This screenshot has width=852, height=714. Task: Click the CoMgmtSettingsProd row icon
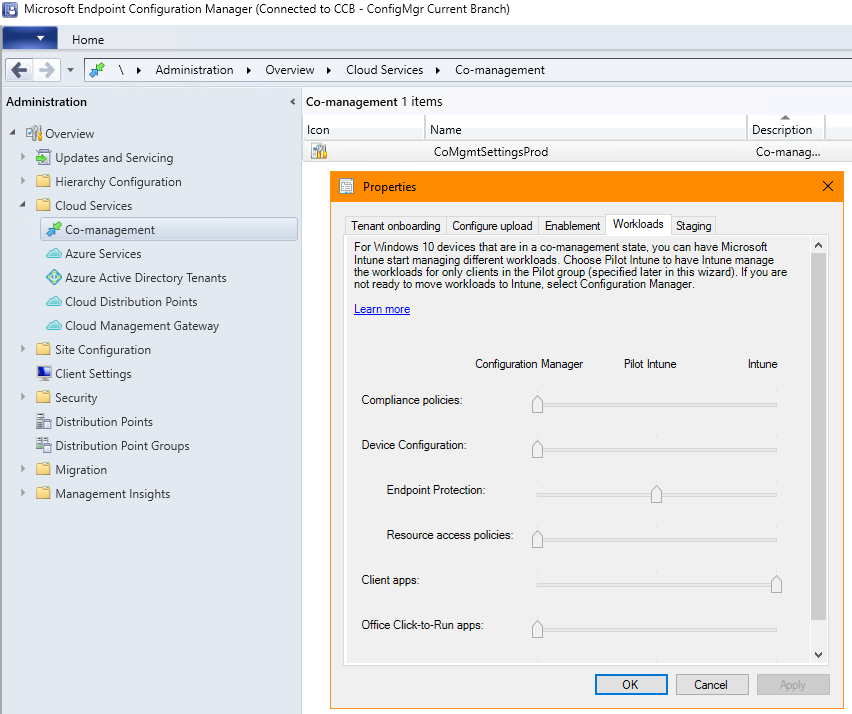(x=319, y=152)
